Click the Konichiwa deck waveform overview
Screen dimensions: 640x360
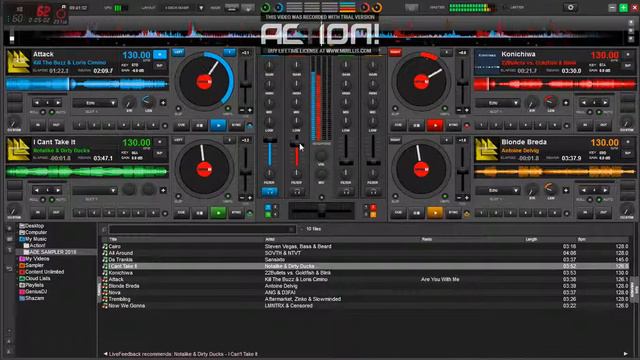coord(554,84)
